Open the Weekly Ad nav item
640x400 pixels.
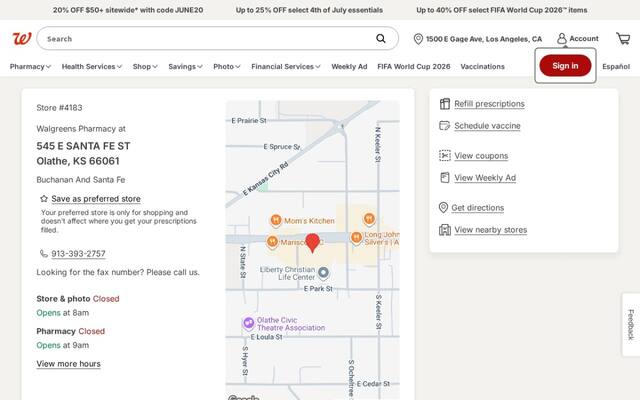click(349, 67)
